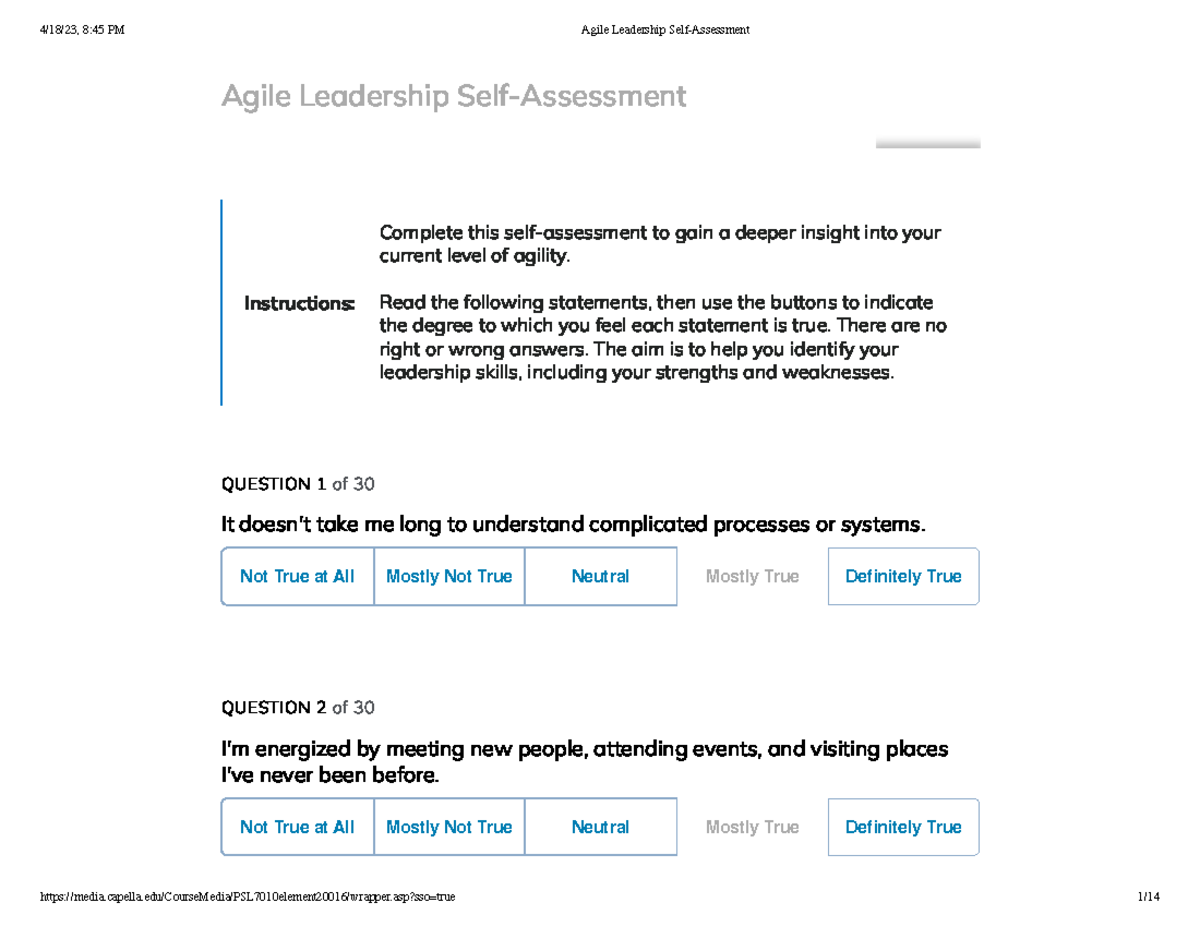Select "Not True at All" for Question 2
Screen dimensions: 1200x927
coord(297,827)
